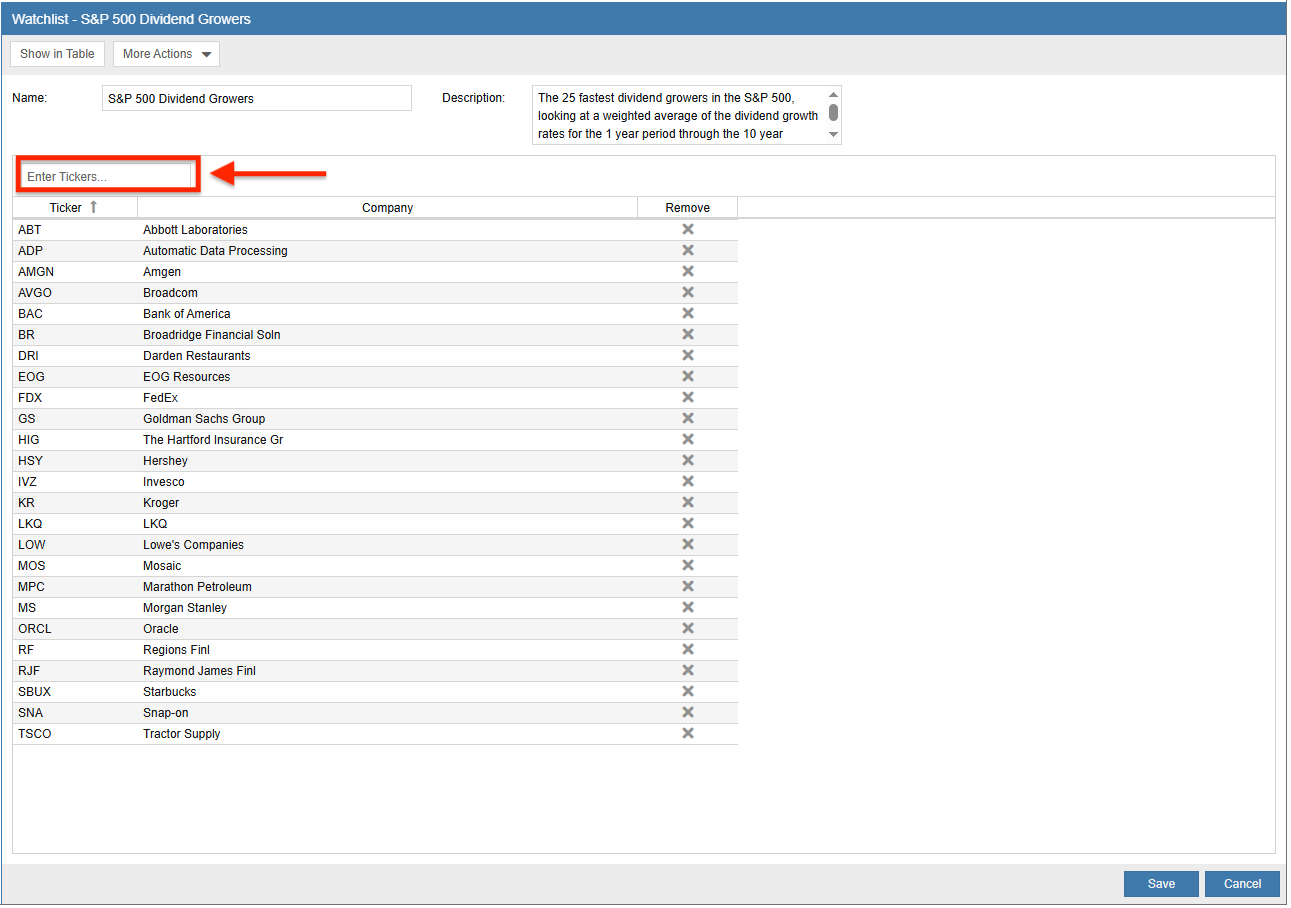Select the AVGO ticker cell
Image resolution: width=1291 pixels, height=908 pixels.
[x=75, y=293]
